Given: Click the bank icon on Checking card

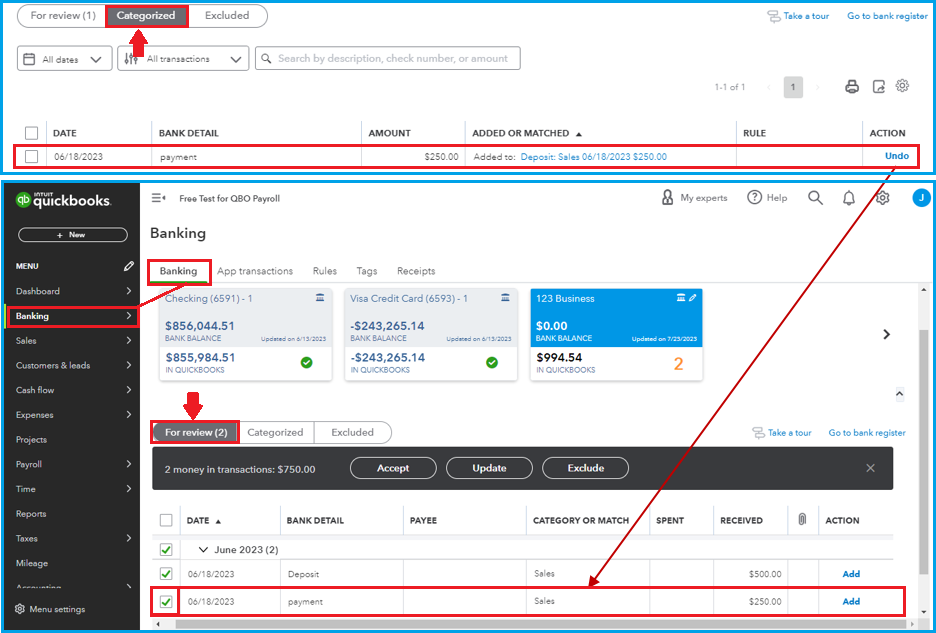Looking at the screenshot, I should pyautogui.click(x=320, y=297).
